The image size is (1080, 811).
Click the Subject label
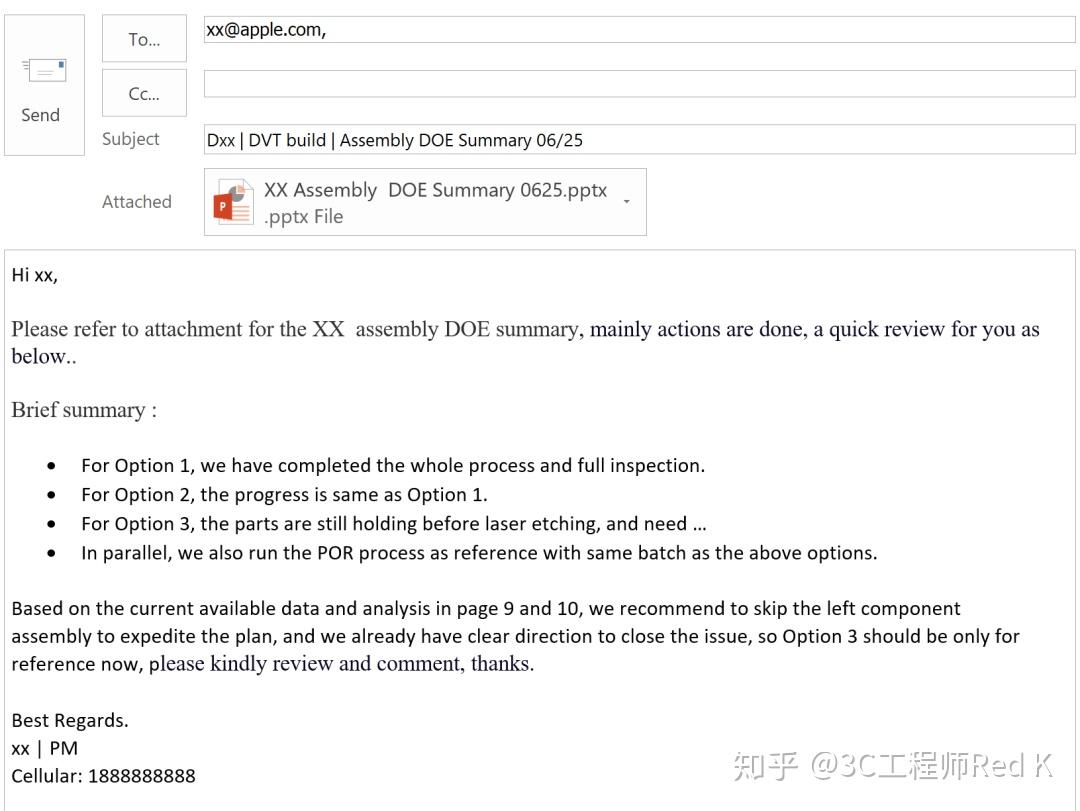point(131,139)
